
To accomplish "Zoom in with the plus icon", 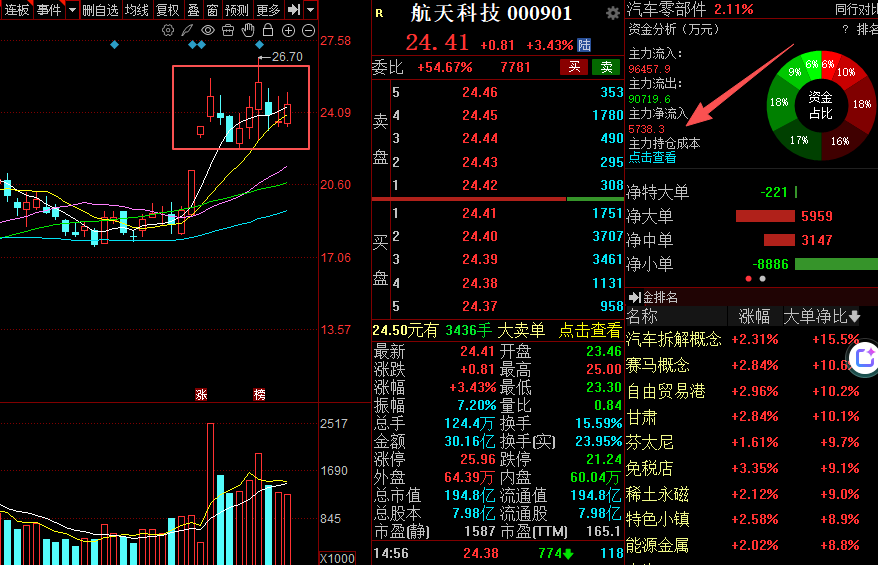I will click(x=288, y=31).
